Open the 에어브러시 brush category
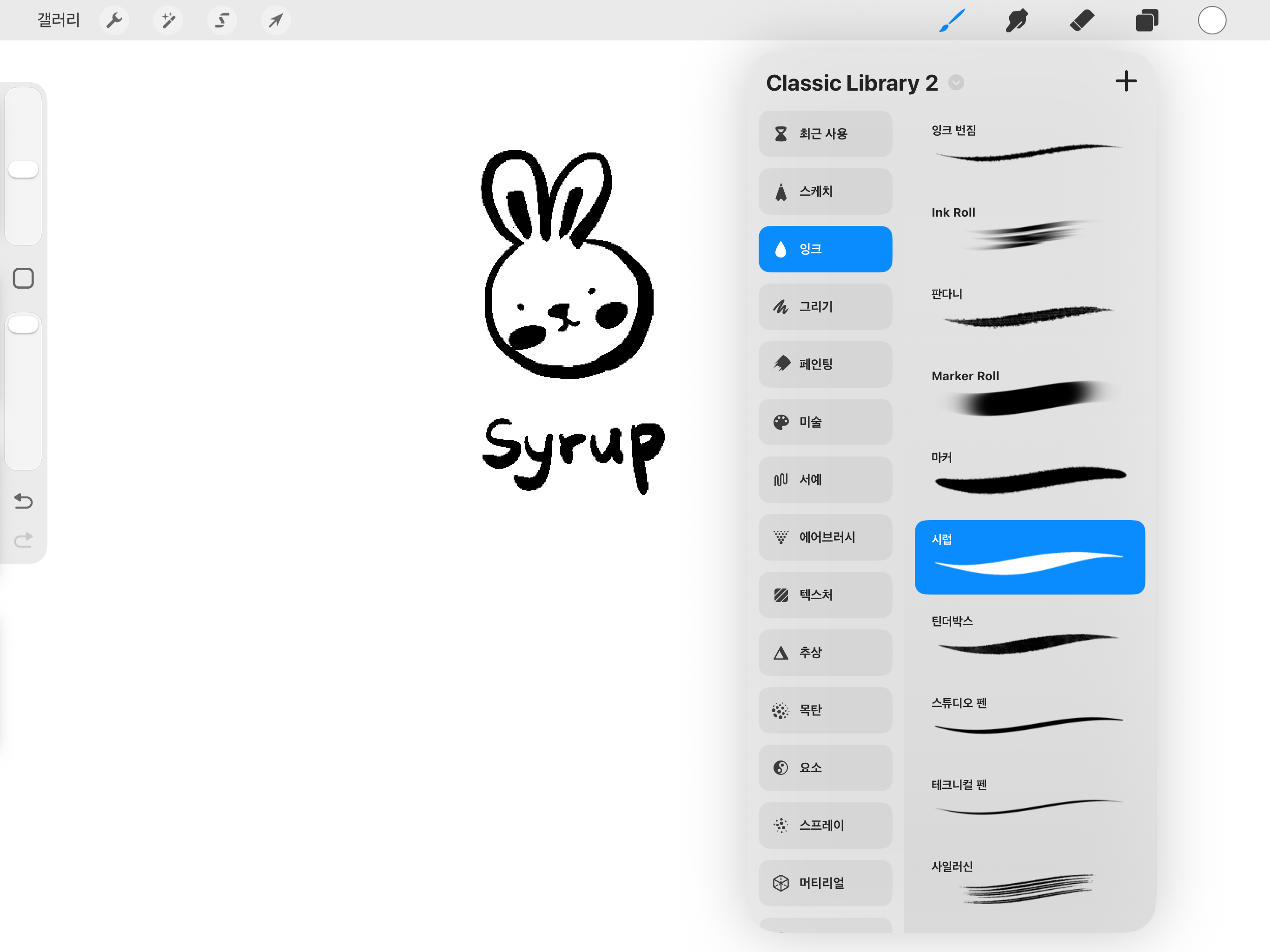This screenshot has height=952, width=1270. 825,537
